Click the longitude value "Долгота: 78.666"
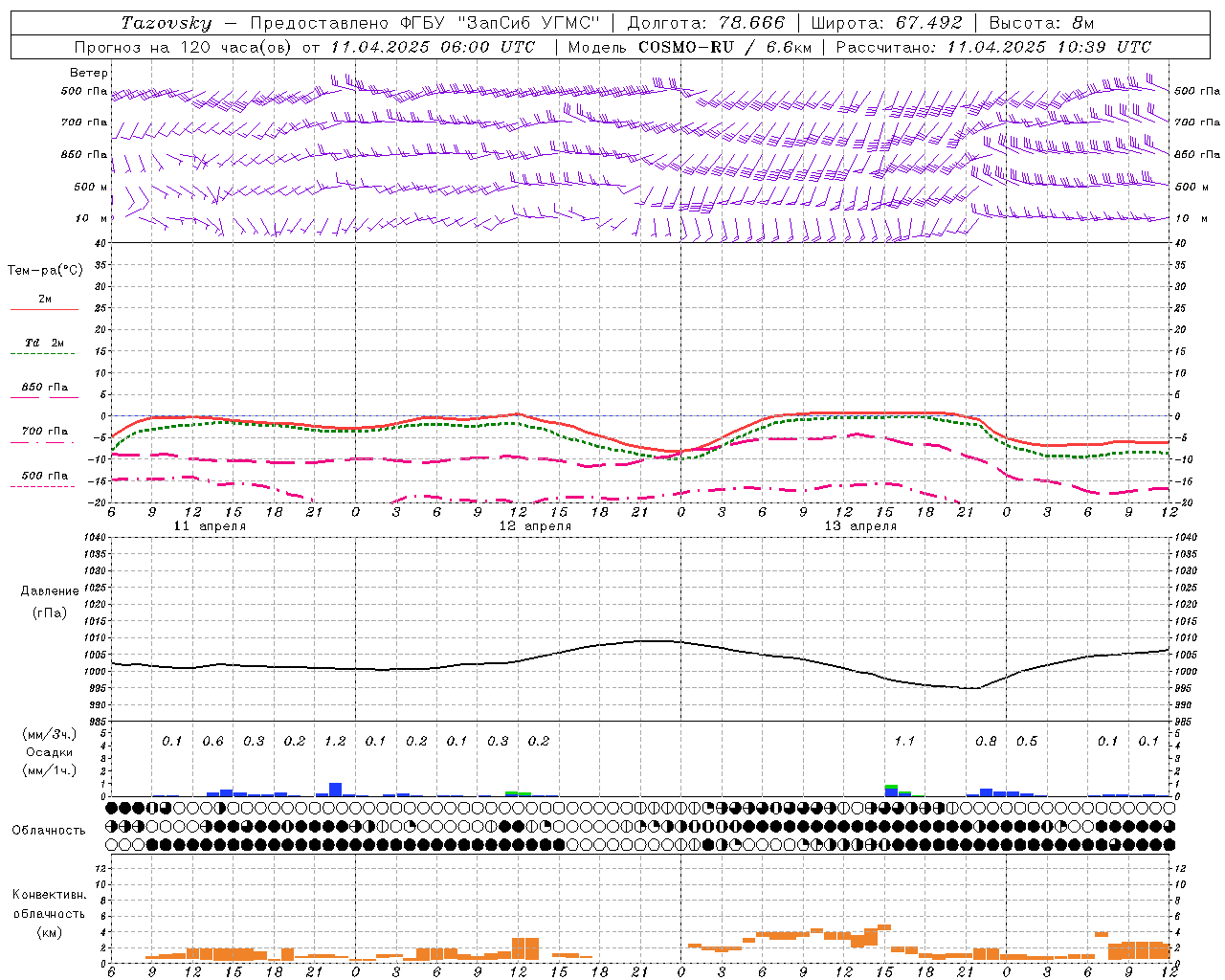 click(705, 23)
